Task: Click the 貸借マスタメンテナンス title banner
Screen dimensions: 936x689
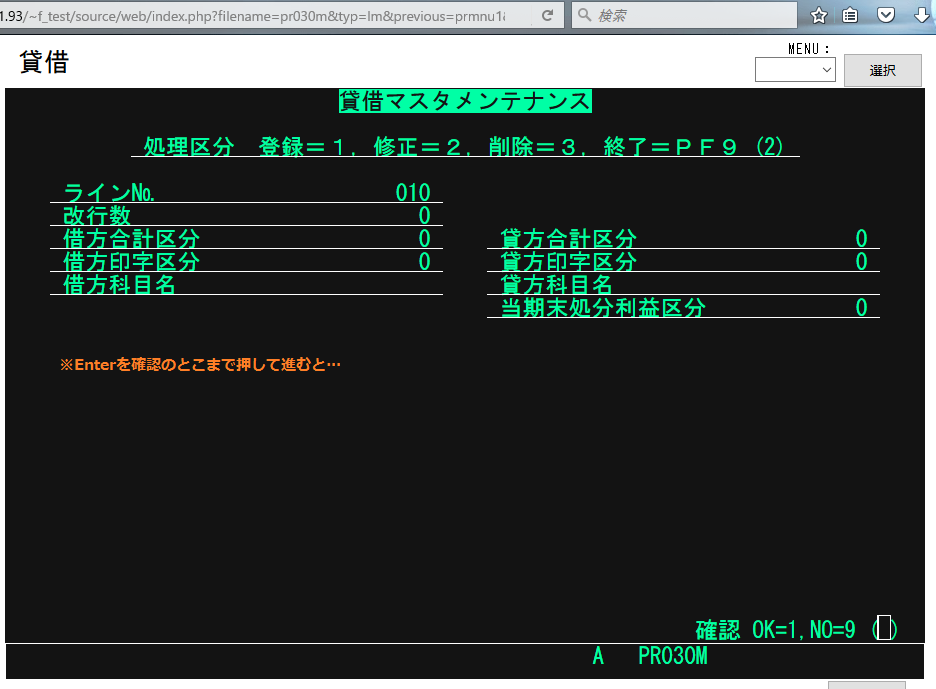Action: (465, 101)
